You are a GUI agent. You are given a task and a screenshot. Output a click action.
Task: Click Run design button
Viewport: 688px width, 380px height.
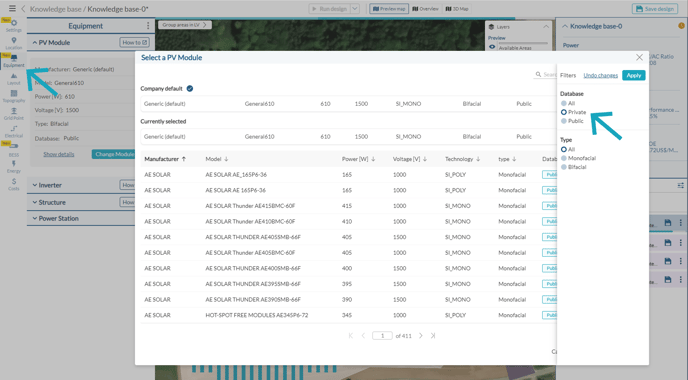point(330,9)
